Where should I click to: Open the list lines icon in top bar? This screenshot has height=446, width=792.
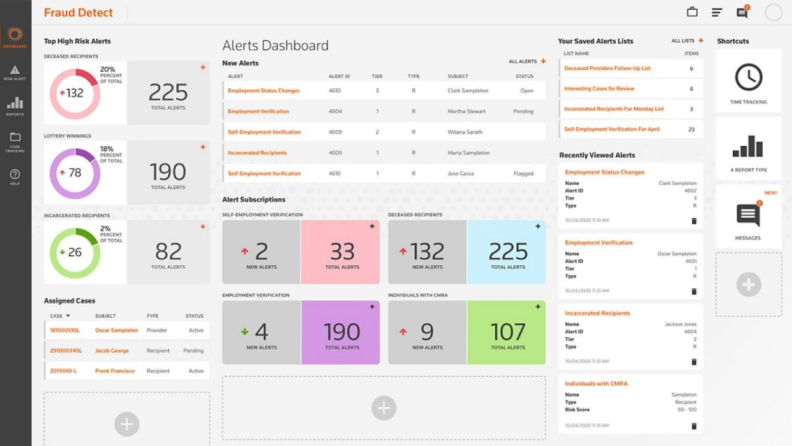coord(717,13)
